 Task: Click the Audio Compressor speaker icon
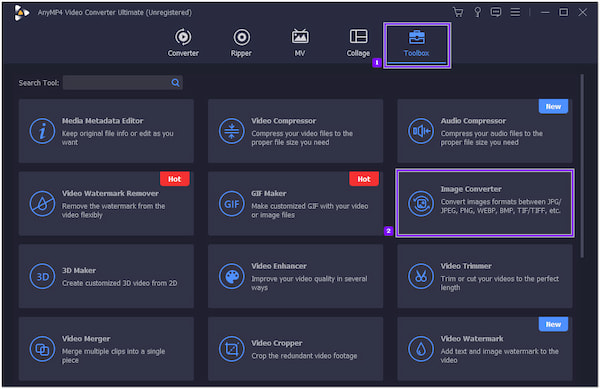click(421, 131)
